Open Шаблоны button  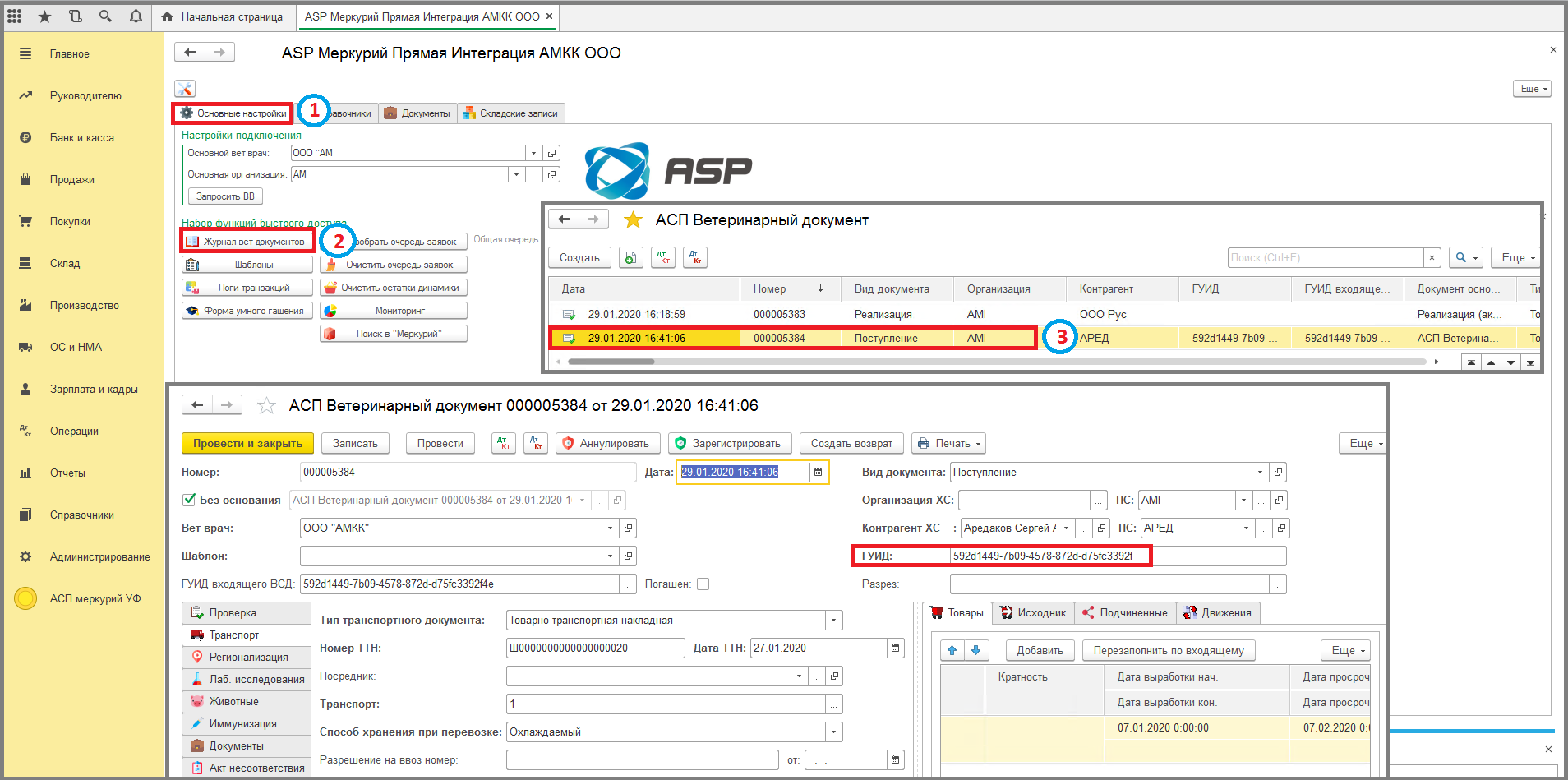click(247, 265)
